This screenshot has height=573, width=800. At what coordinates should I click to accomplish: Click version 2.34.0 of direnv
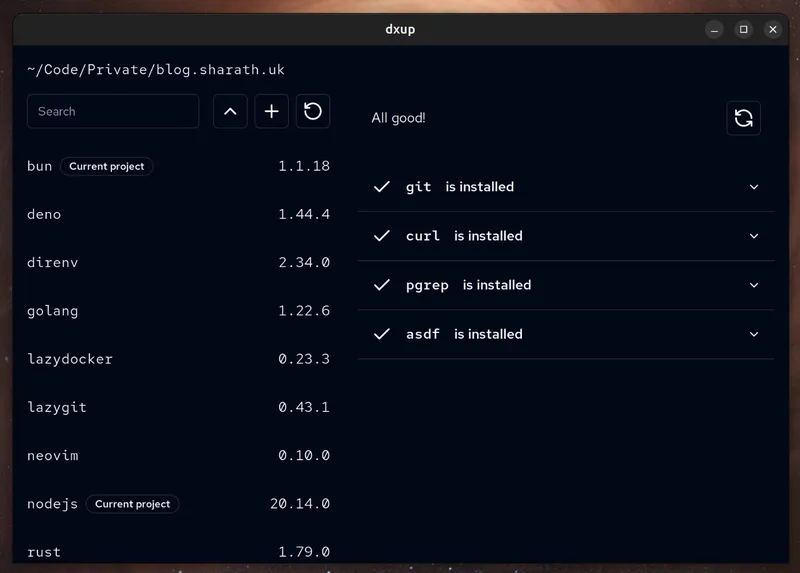304,262
